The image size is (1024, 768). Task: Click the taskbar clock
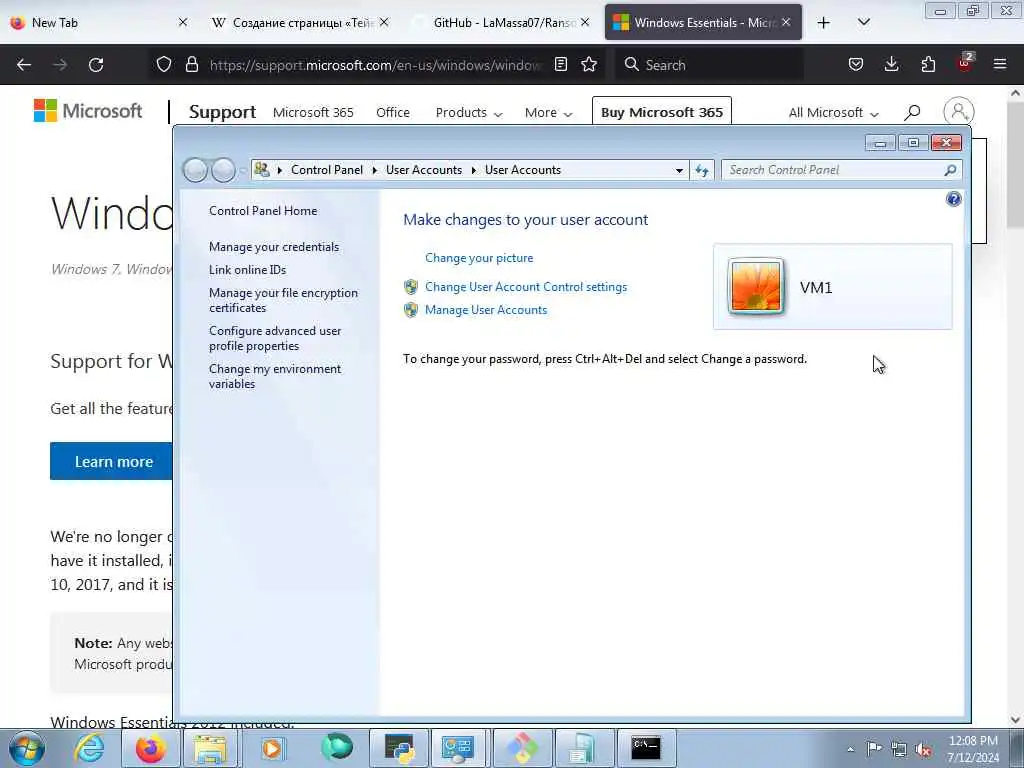[973, 749]
